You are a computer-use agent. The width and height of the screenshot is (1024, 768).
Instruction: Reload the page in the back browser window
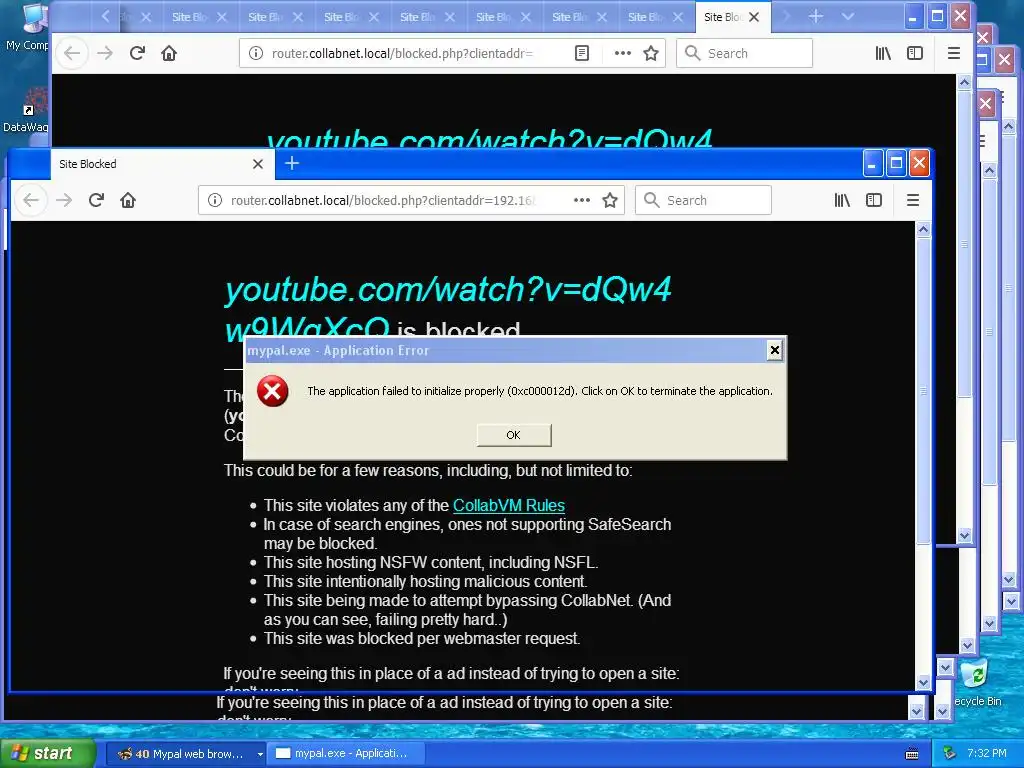[137, 53]
